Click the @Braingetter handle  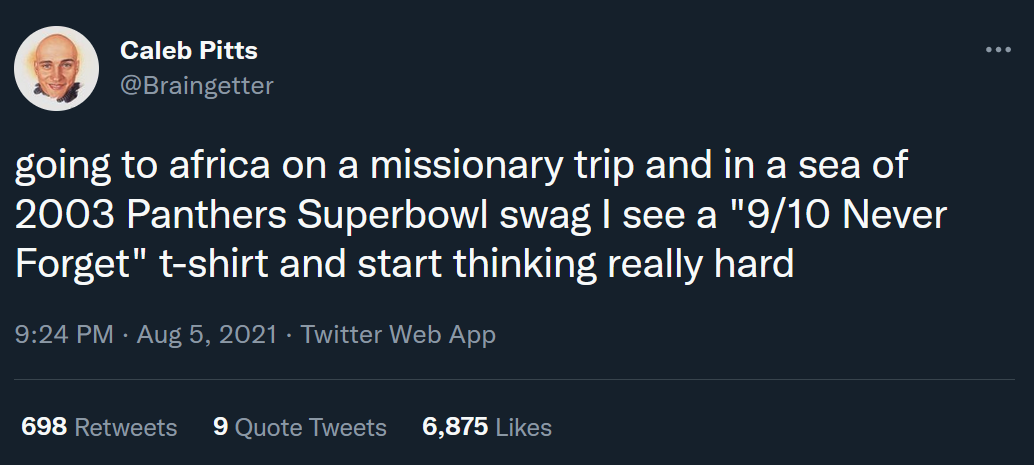[x=196, y=86]
